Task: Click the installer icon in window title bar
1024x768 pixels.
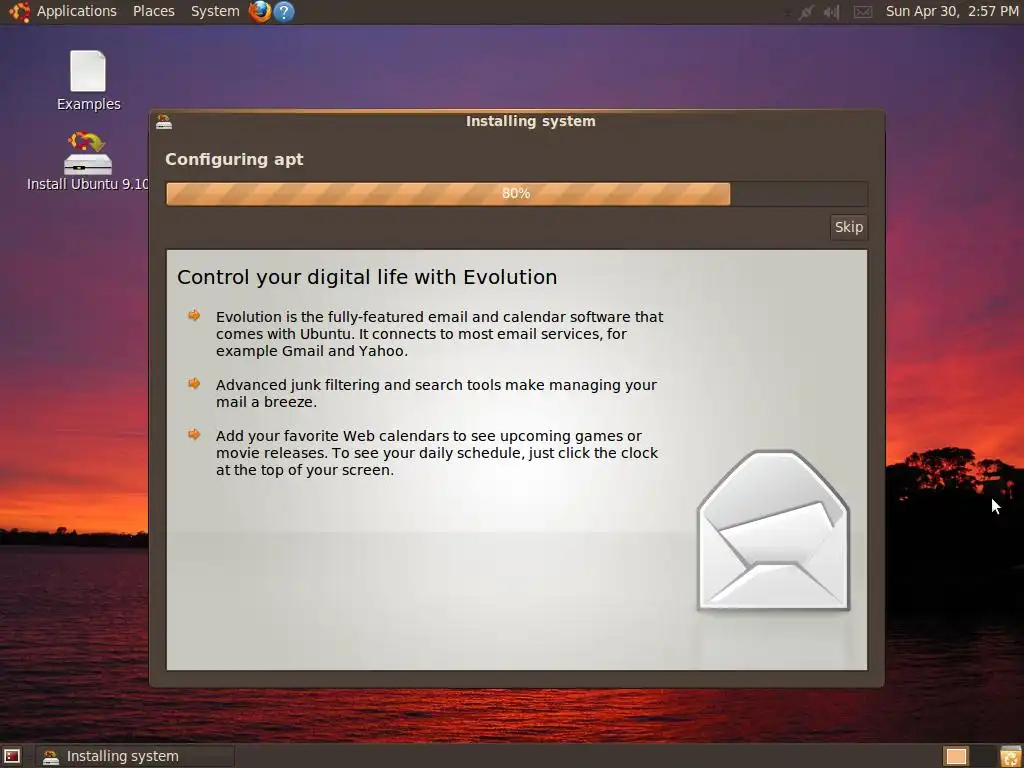Action: click(x=164, y=121)
